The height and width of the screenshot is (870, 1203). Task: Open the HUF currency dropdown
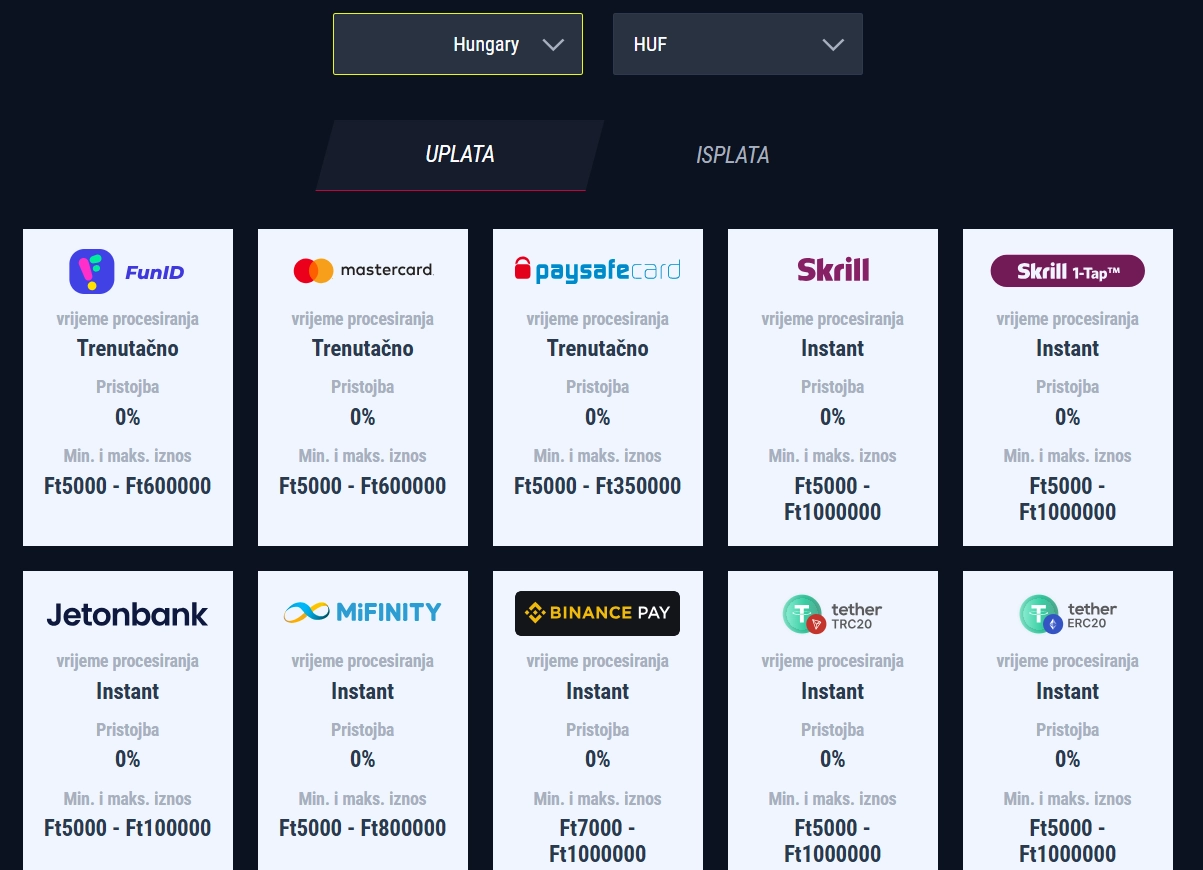[x=738, y=44]
